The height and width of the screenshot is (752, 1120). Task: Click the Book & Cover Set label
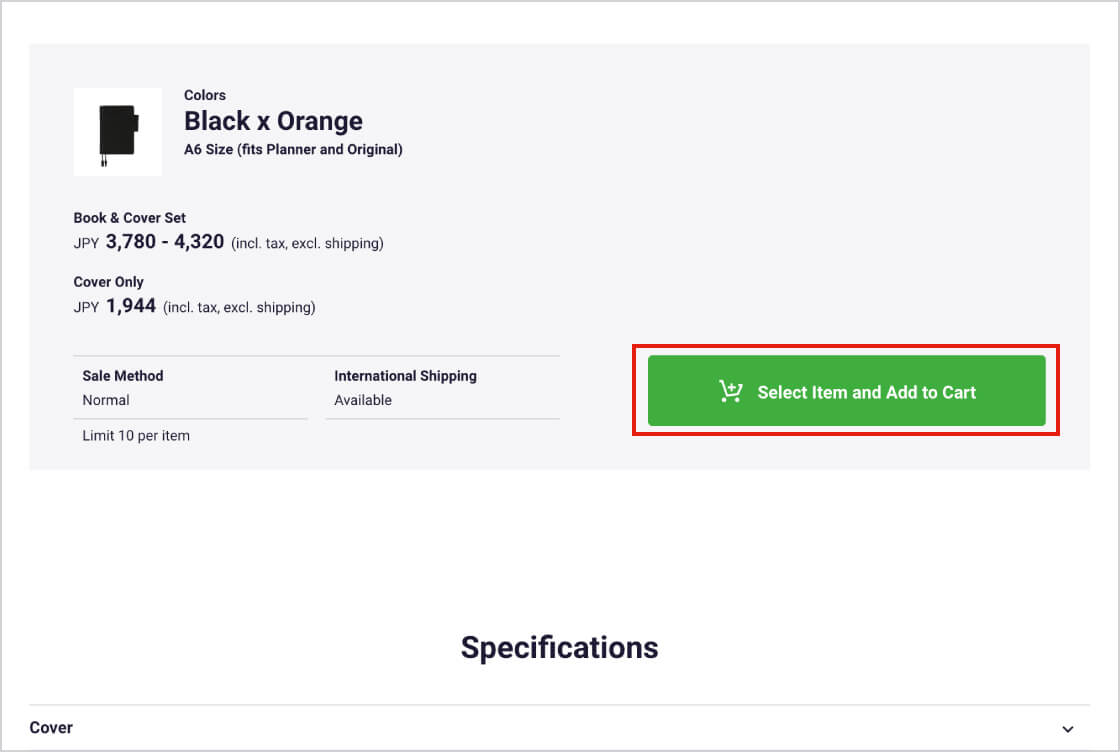(130, 218)
